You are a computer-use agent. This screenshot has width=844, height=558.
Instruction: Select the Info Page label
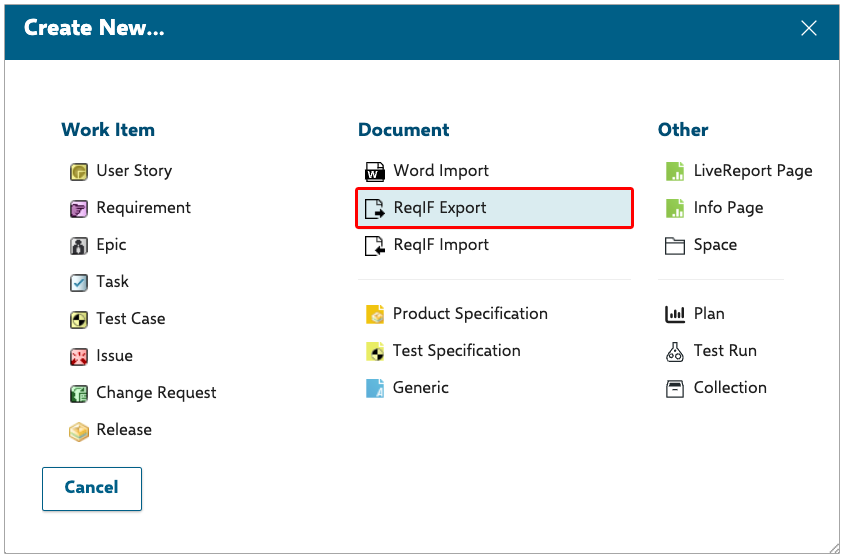728,208
